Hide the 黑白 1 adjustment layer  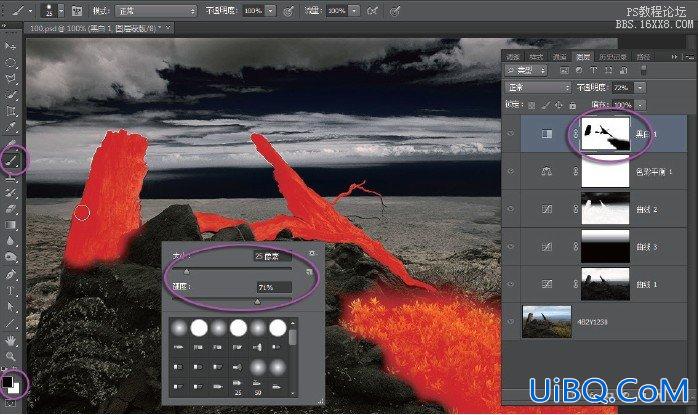pos(511,133)
